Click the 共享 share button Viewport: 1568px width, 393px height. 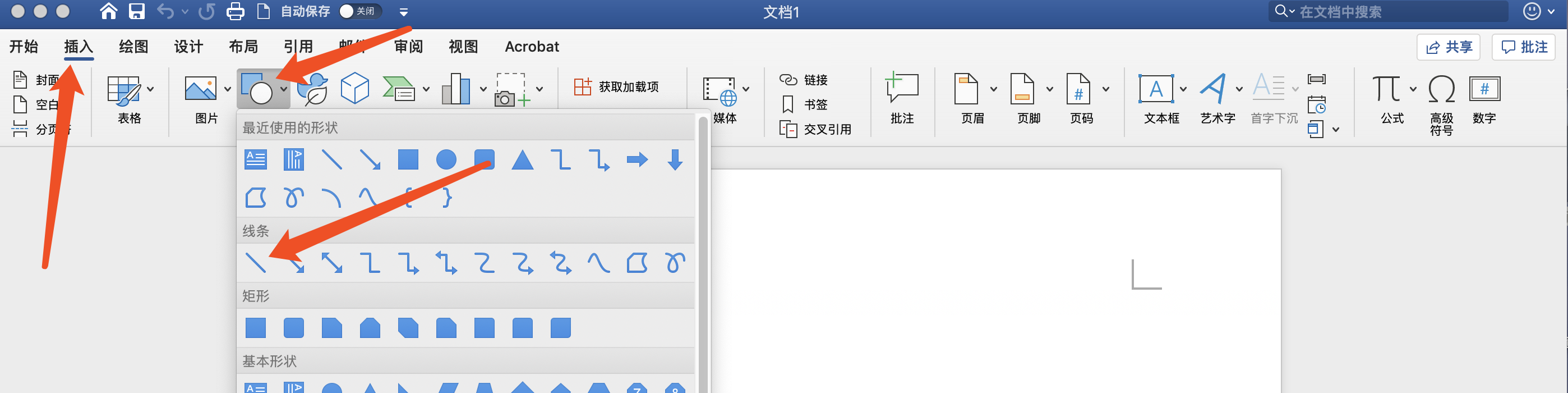(x=1448, y=47)
